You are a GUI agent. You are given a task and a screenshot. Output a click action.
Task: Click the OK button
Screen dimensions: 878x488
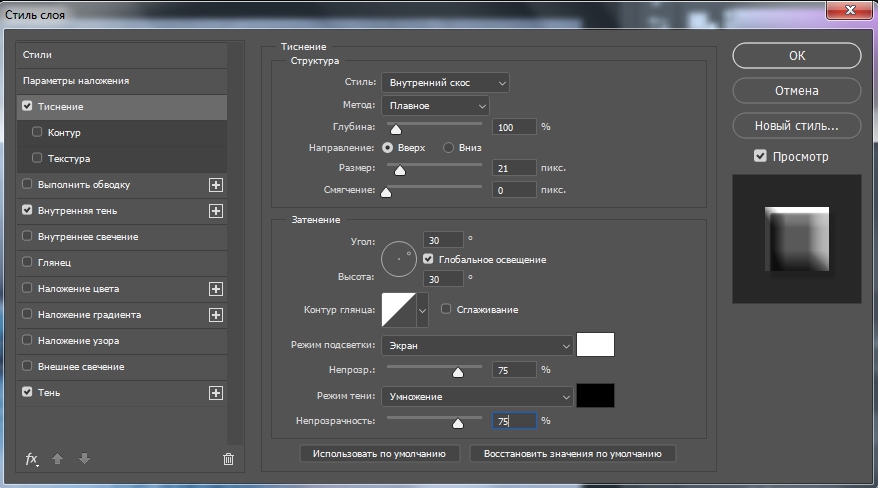(x=796, y=56)
